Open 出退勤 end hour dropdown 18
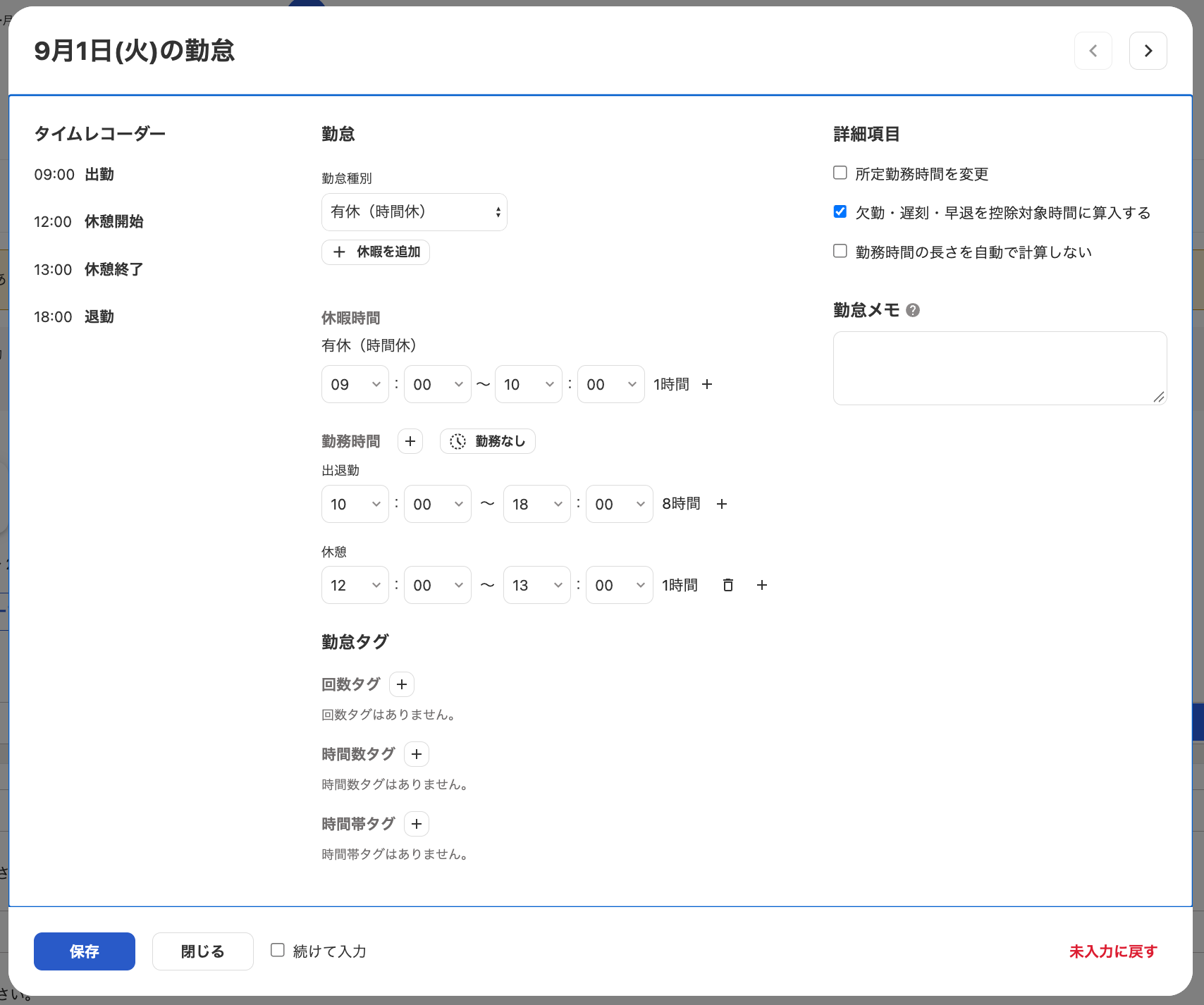Image resolution: width=1204 pixels, height=1005 pixels. coord(537,504)
